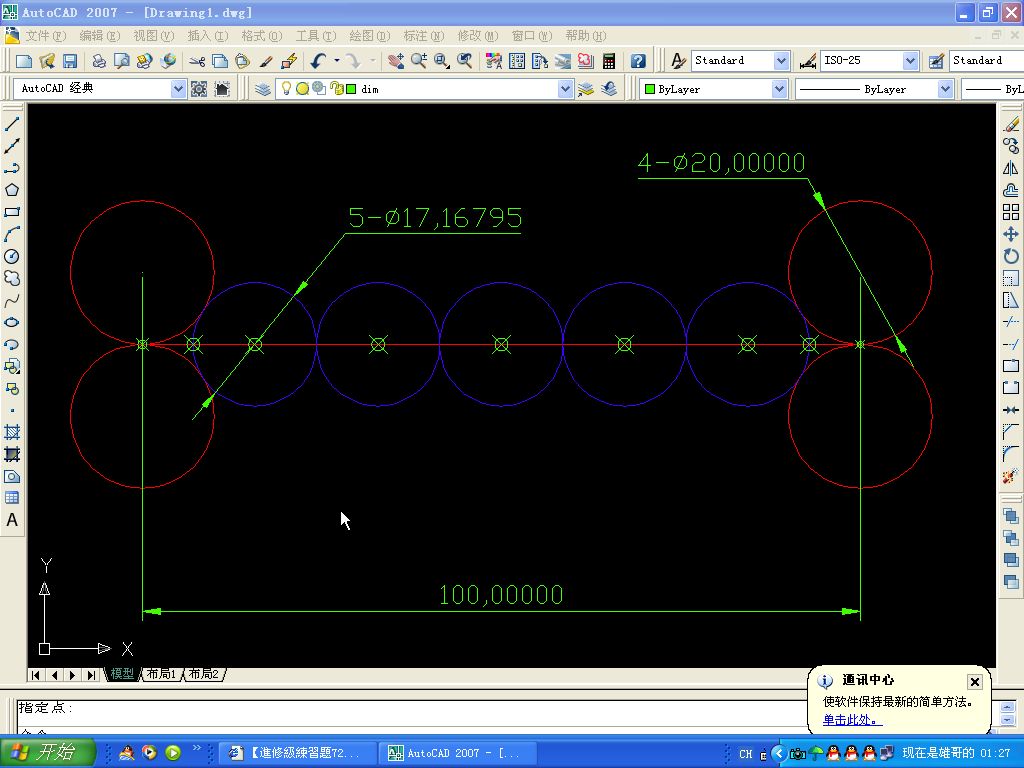Screen dimensions: 1024x768
Task: Select the Trim tool
Action: tap(1011, 322)
